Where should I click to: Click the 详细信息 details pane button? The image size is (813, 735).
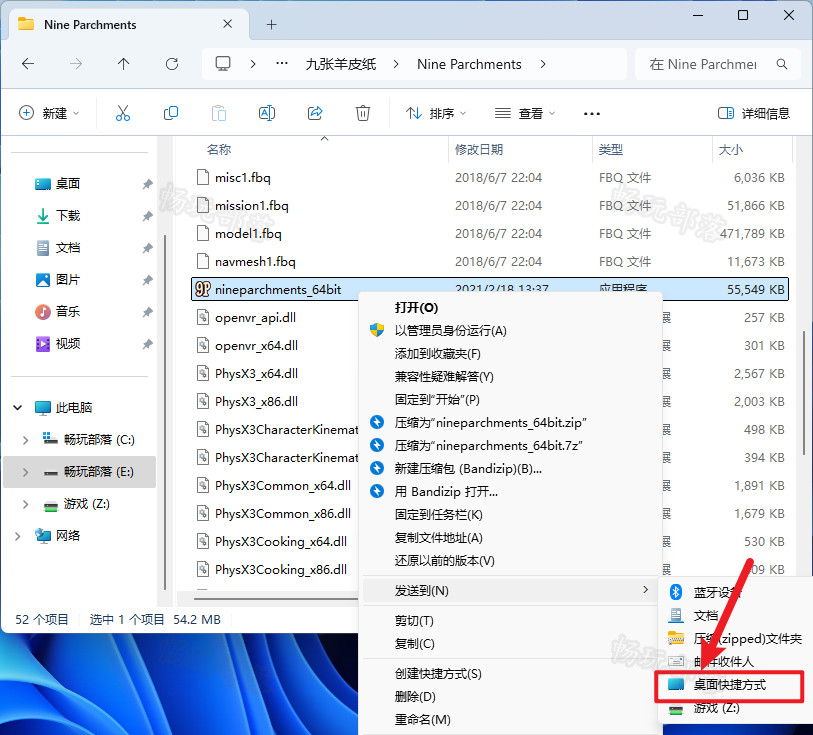pyautogui.click(x=754, y=113)
